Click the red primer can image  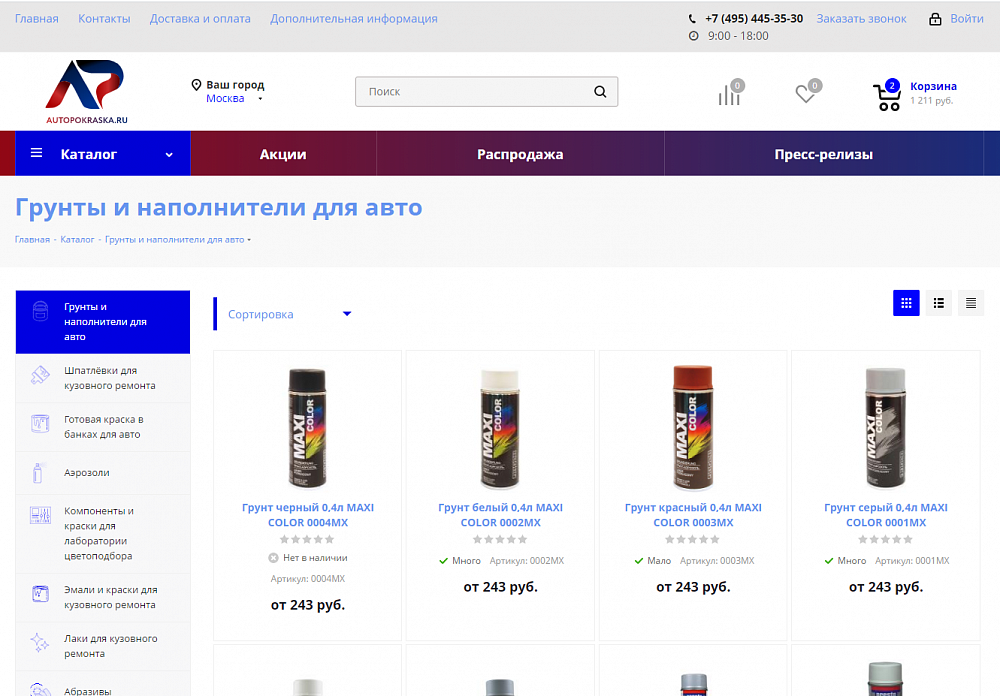[x=693, y=427]
